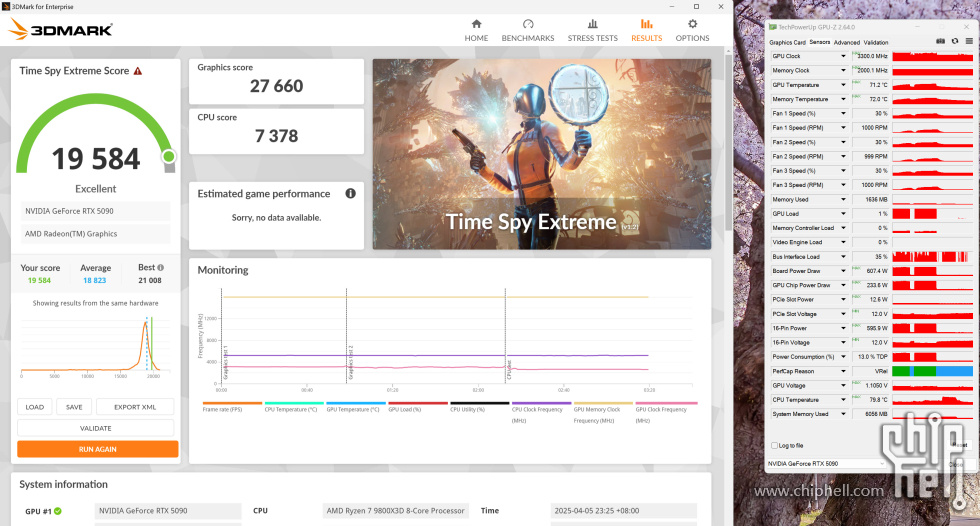Open the Validation tab in GPU-Z
Viewport: 980px width, 526px height.
[x=876, y=42]
